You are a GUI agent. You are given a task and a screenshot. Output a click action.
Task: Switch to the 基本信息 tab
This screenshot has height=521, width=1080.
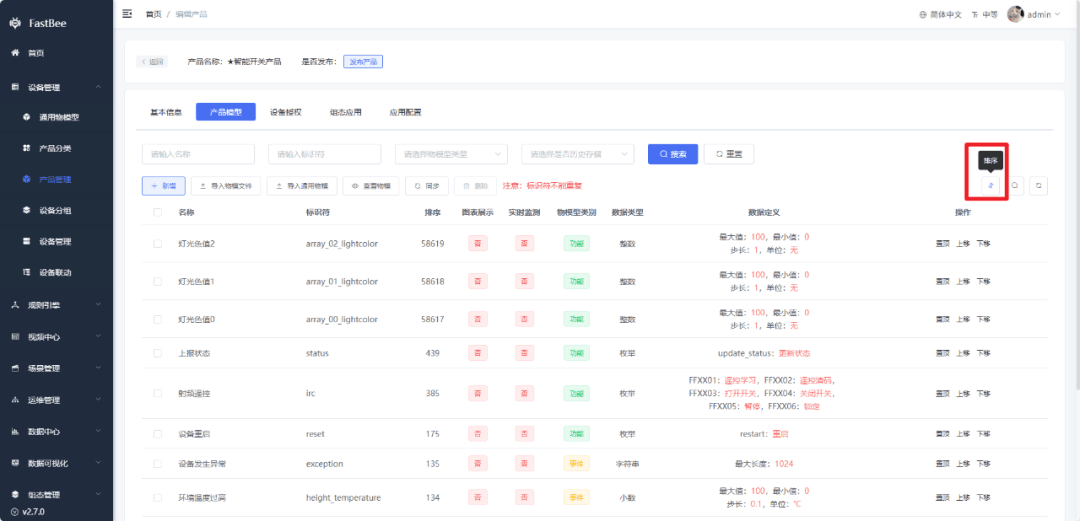tap(166, 112)
